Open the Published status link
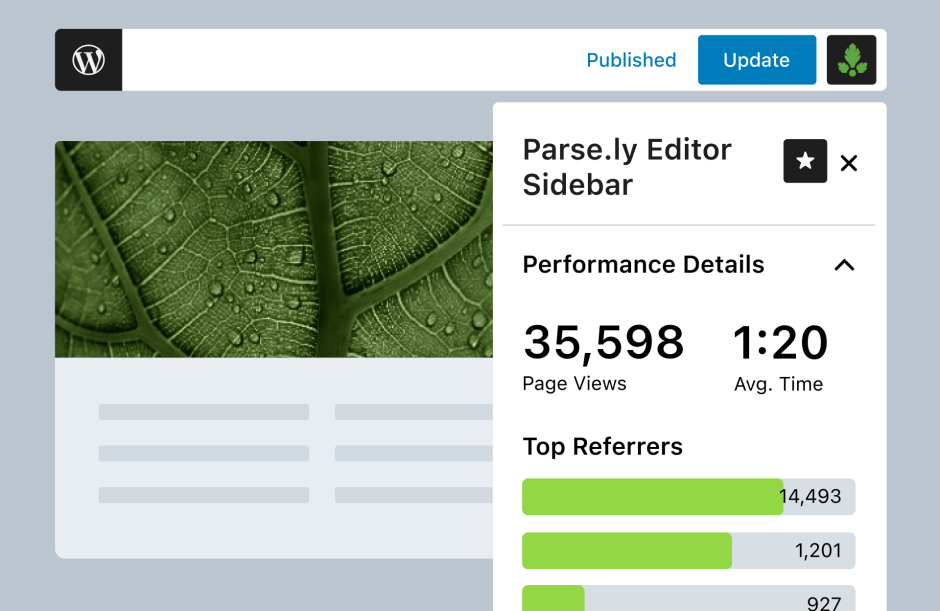The image size is (940, 611). click(x=631, y=60)
